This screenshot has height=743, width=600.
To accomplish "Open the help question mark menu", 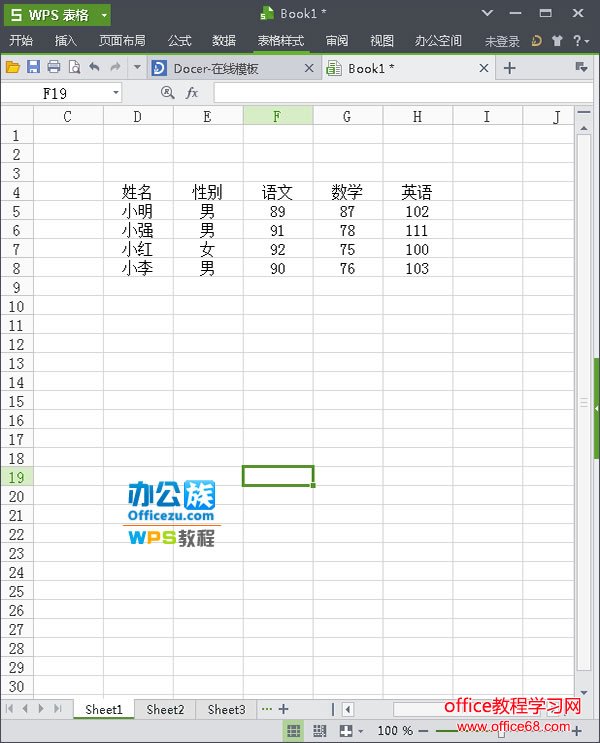I will (x=581, y=41).
